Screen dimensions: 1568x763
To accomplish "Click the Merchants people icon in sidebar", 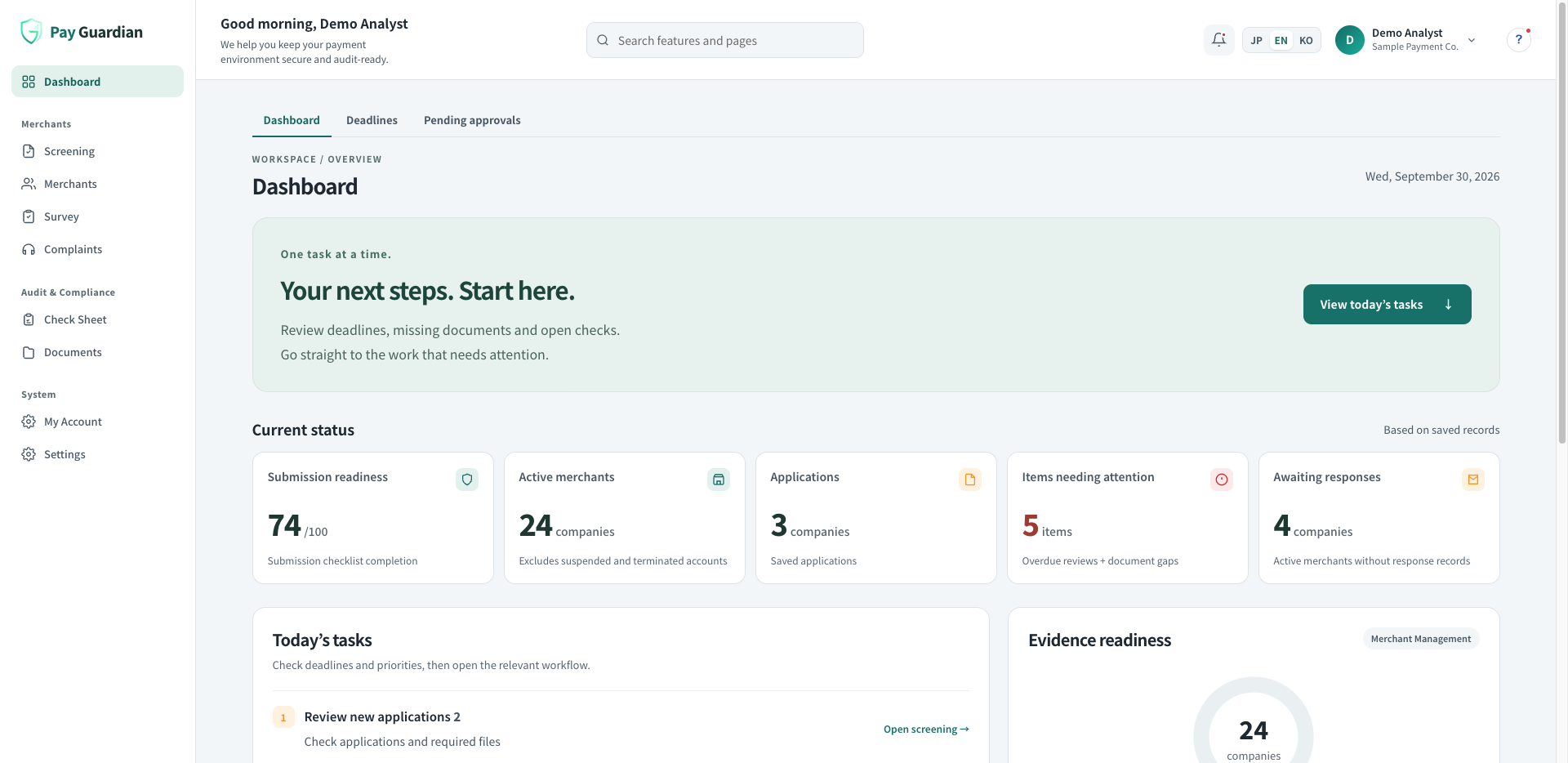I will [29, 184].
